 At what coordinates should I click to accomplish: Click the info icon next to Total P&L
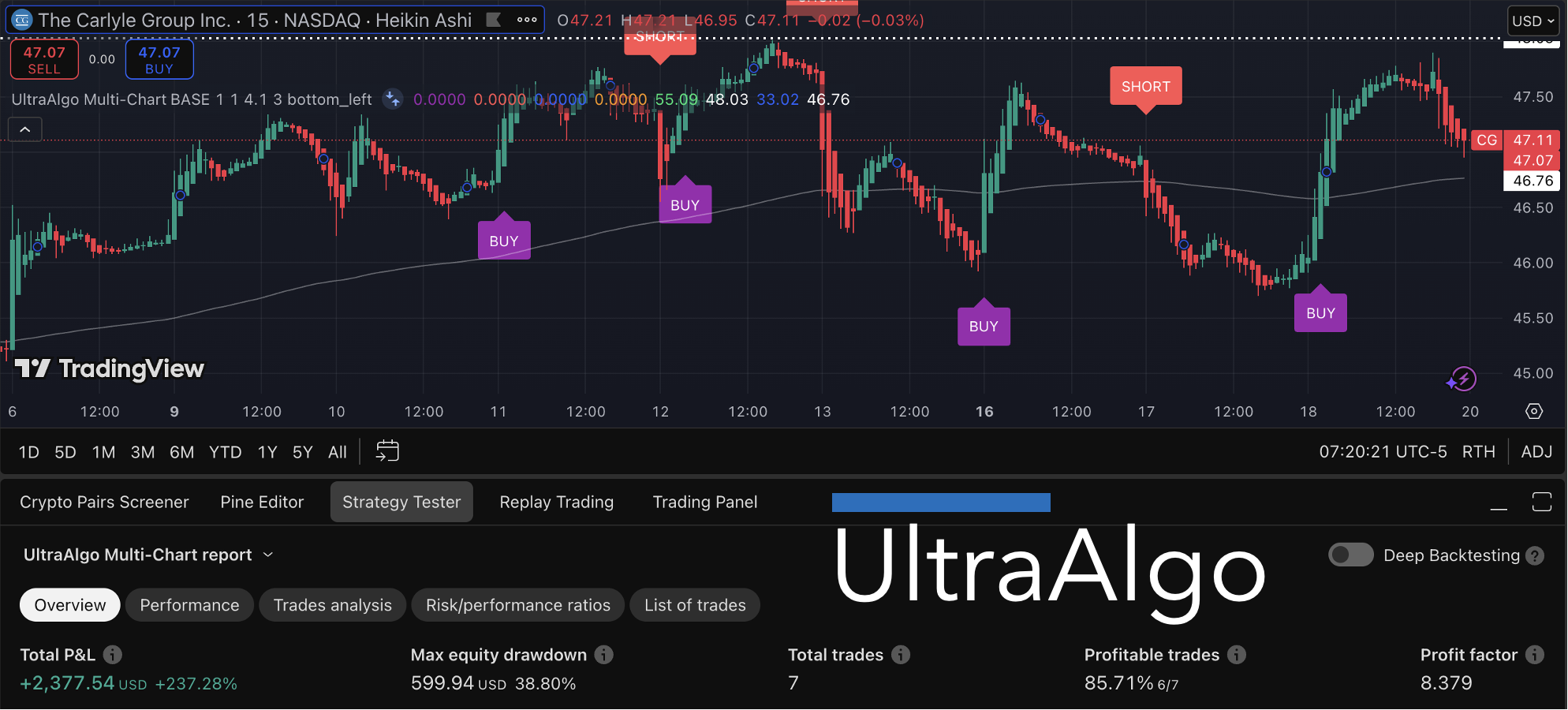(113, 655)
